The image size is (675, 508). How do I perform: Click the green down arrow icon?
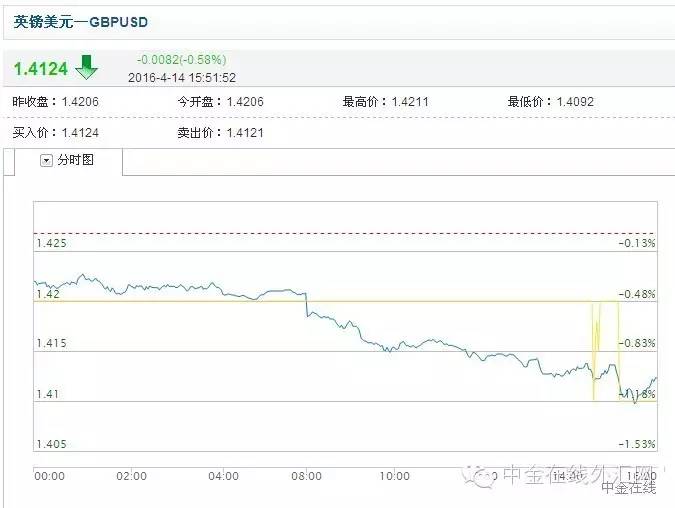(x=87, y=68)
